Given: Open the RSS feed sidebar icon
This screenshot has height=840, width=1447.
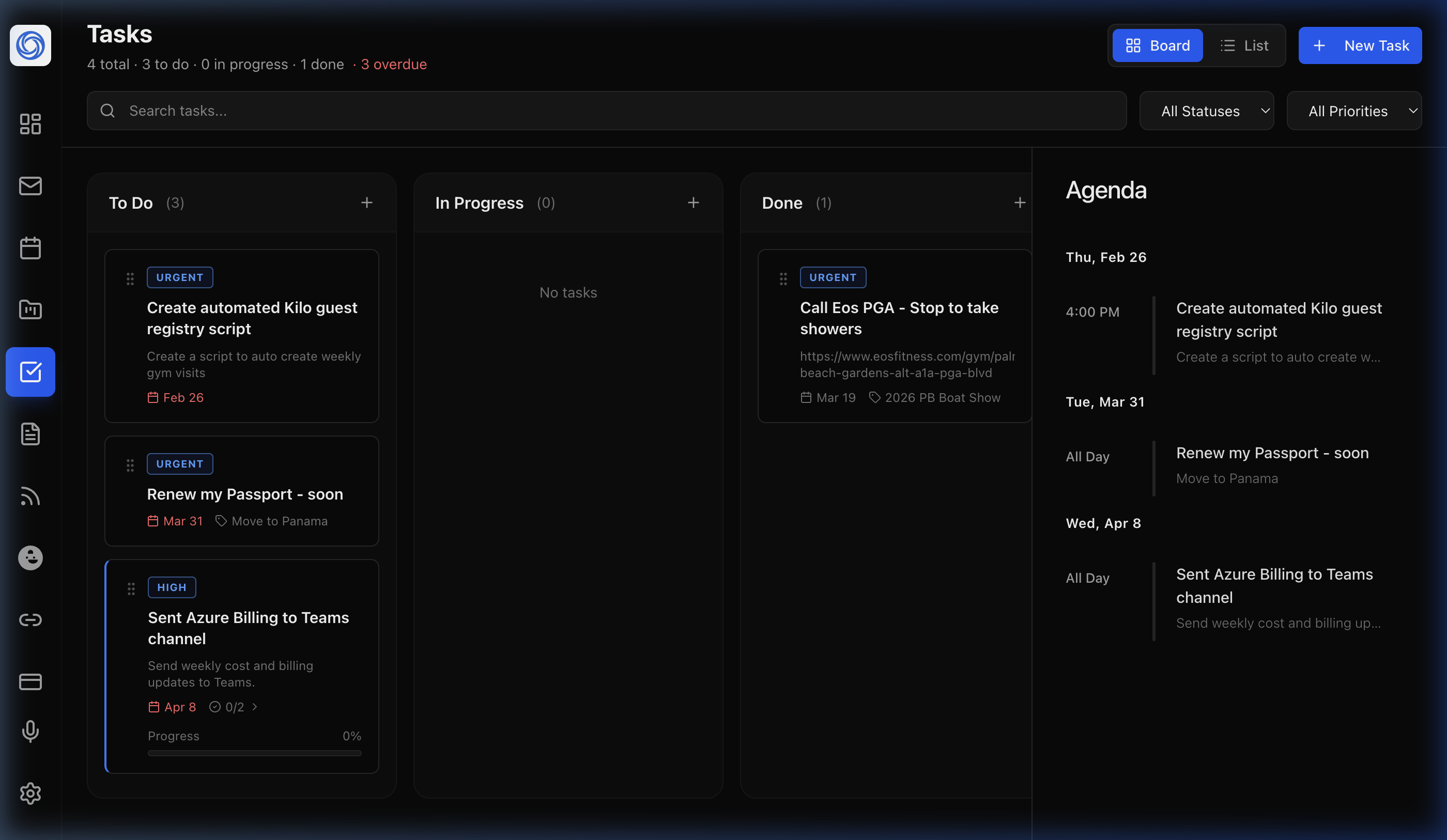Looking at the screenshot, I should [x=30, y=496].
